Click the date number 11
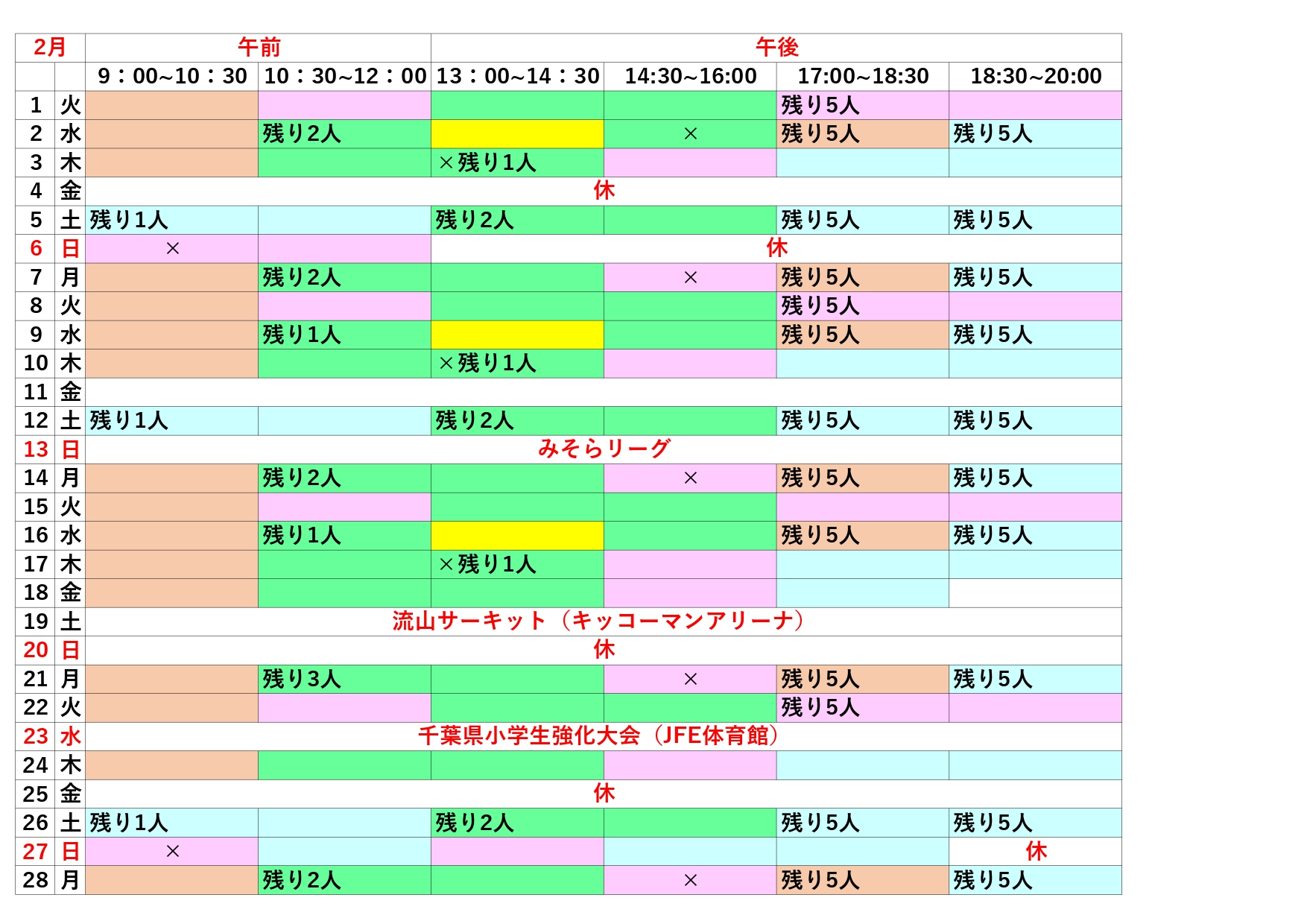This screenshot has width=1307, height=924. pyautogui.click(x=36, y=392)
